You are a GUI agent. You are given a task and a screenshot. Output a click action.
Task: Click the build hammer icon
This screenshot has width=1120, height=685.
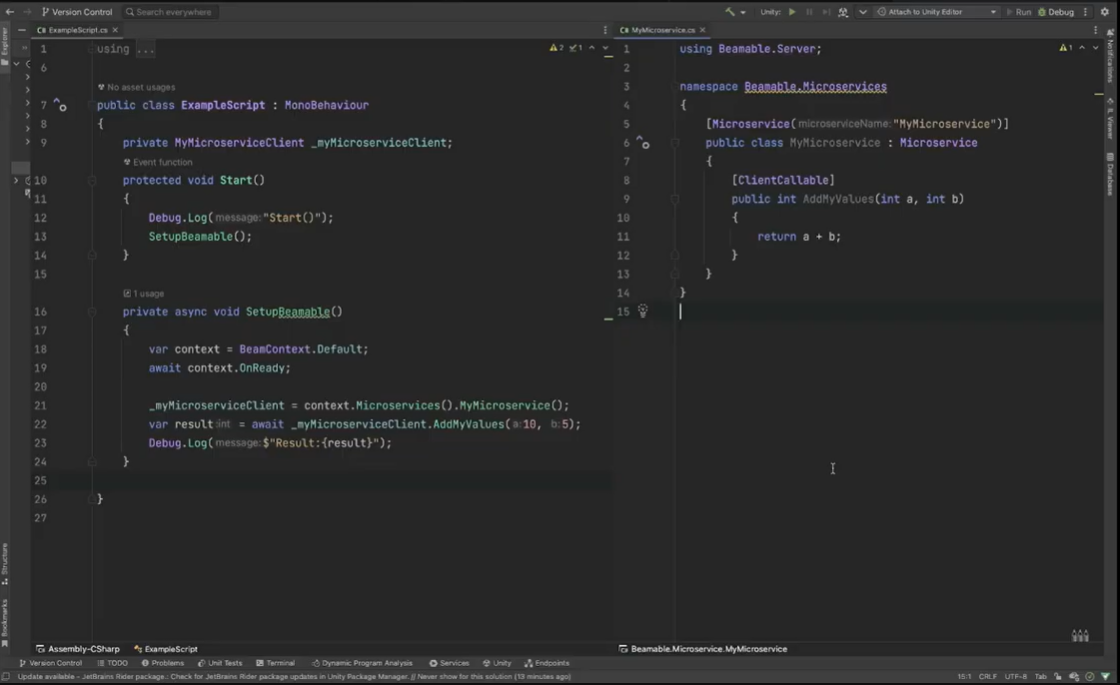(730, 12)
